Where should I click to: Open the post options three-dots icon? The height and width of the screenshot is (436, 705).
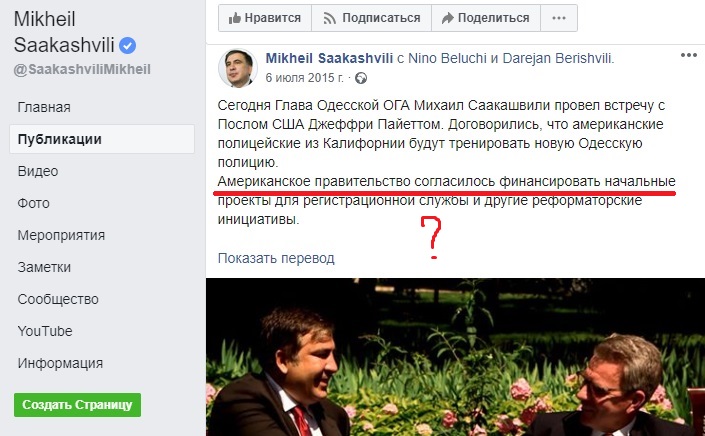688,55
